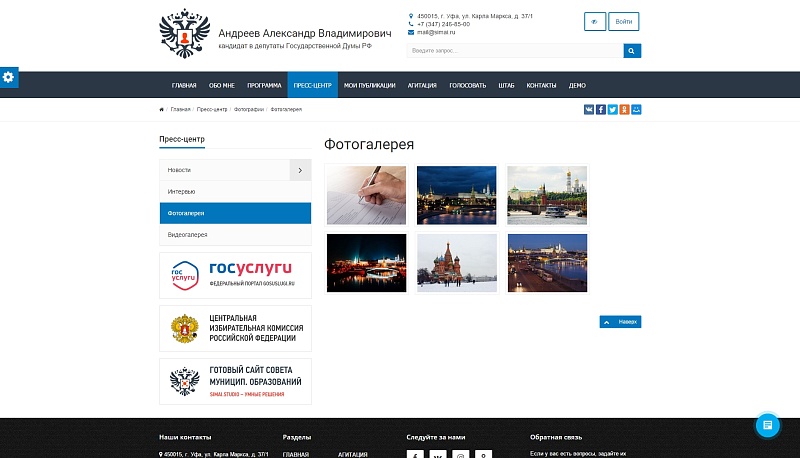Share the page via VK icon

(x=589, y=110)
